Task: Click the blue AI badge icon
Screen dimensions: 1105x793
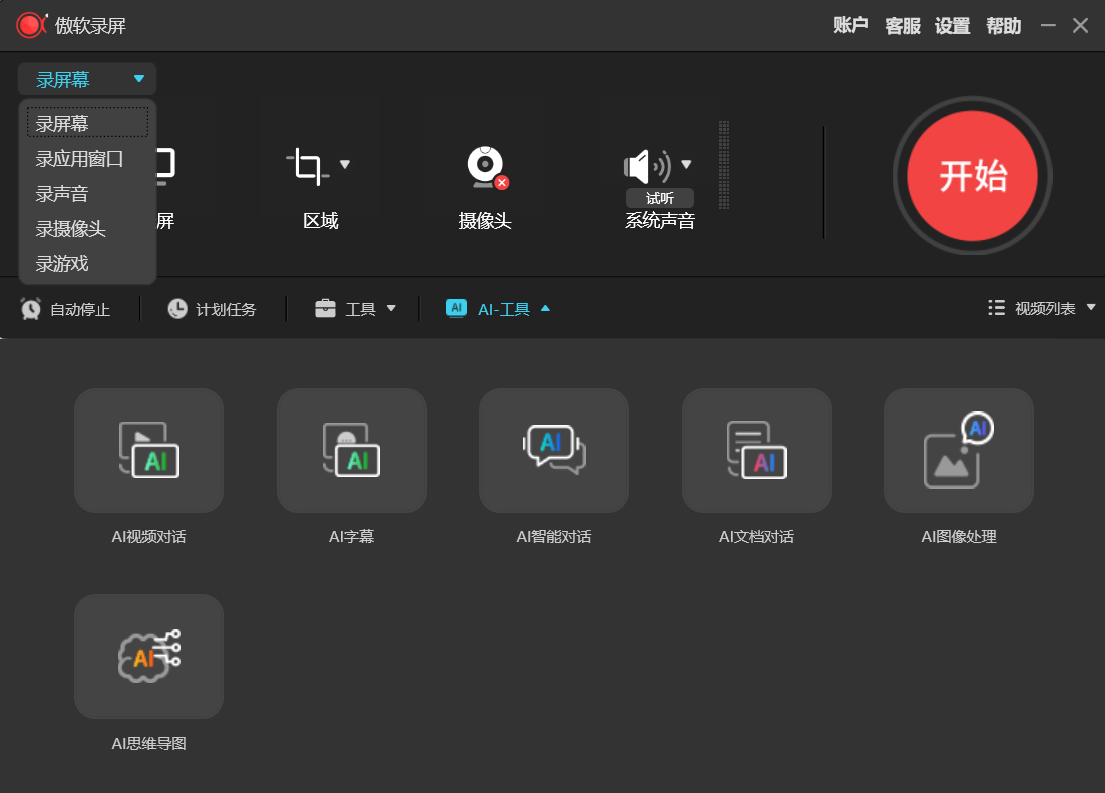Action: click(456, 308)
